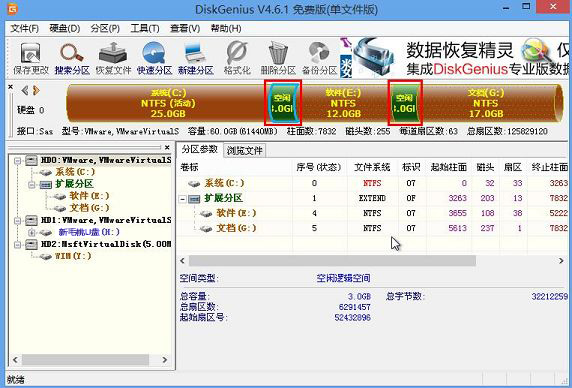
Task: Collapse the HD2 MsftVirtualDisk tree node
Action: (17, 244)
